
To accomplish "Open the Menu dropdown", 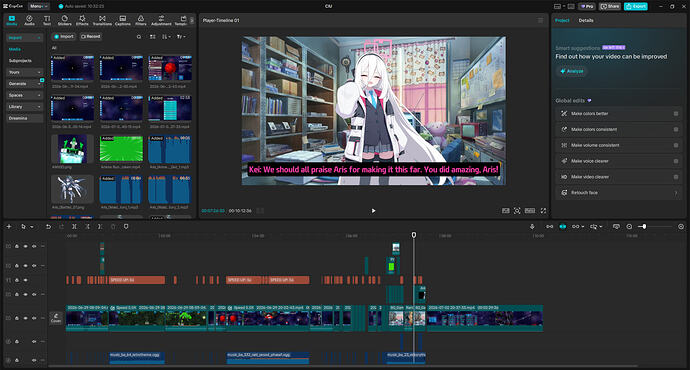I will [x=39, y=6].
